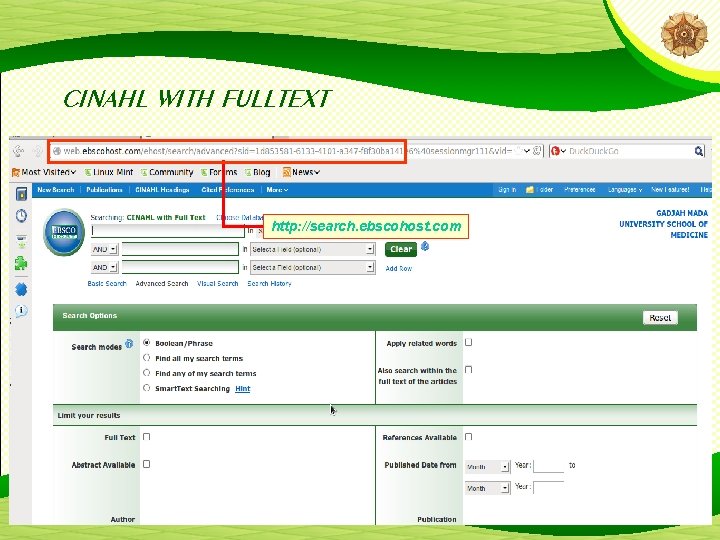The width and height of the screenshot is (720, 540).
Task: Expand the Most Visited bookmarks dropdown
Action: tap(73, 172)
